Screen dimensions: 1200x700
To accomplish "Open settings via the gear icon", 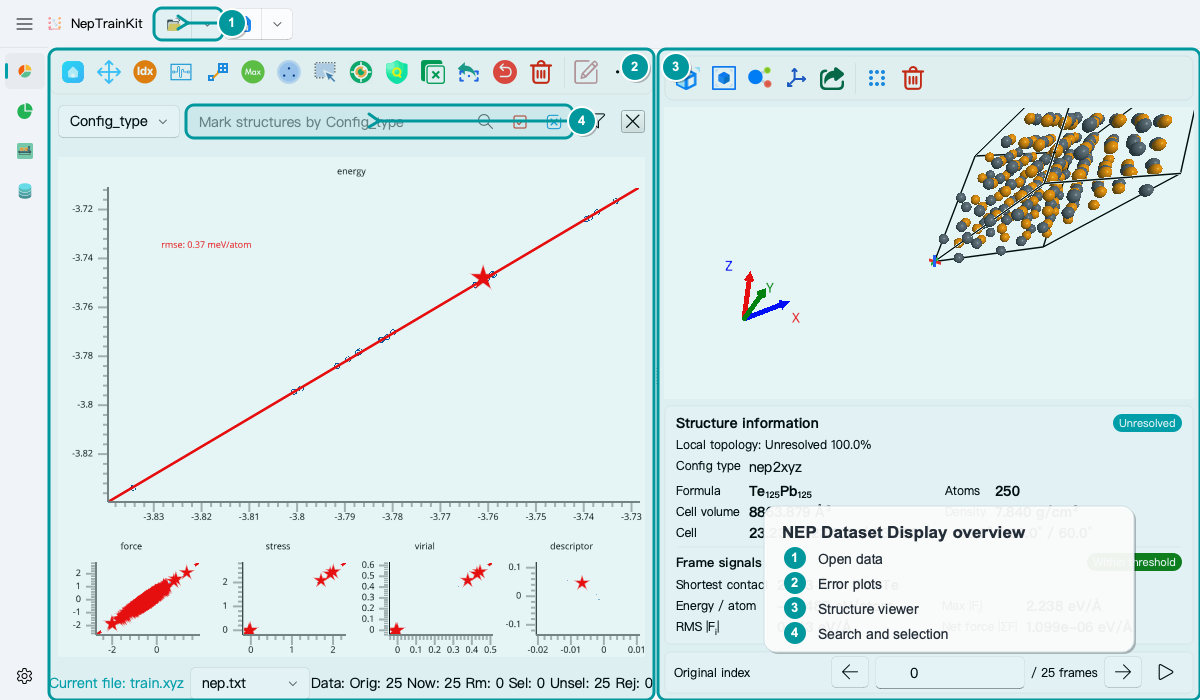I will 25,676.
